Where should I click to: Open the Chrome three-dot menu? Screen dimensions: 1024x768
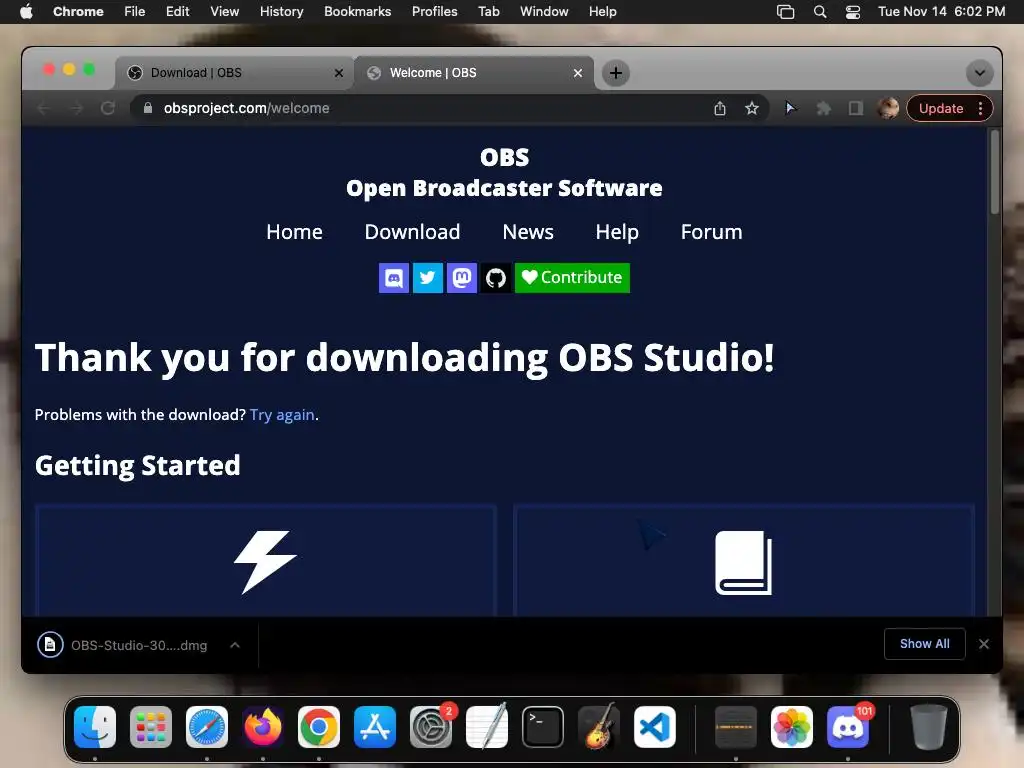click(980, 108)
